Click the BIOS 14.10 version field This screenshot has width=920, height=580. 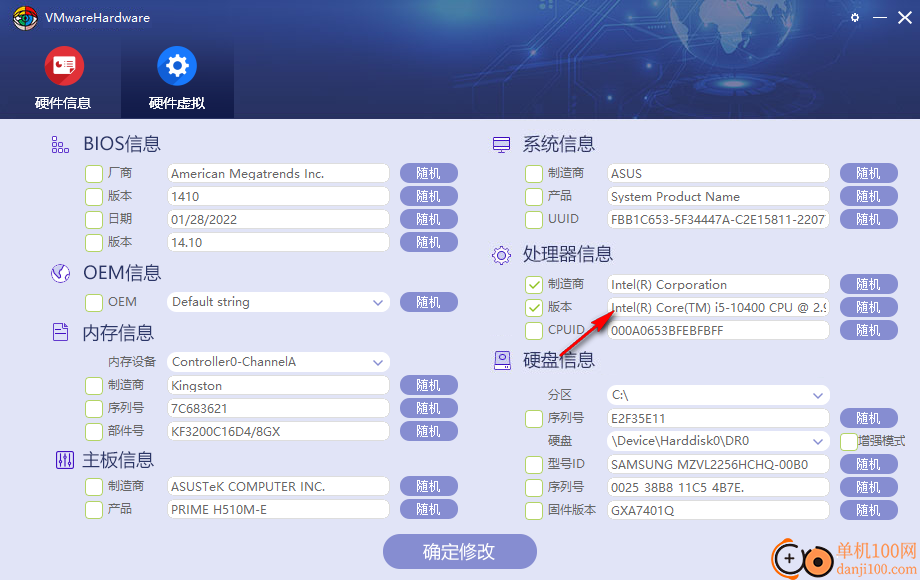click(x=278, y=242)
